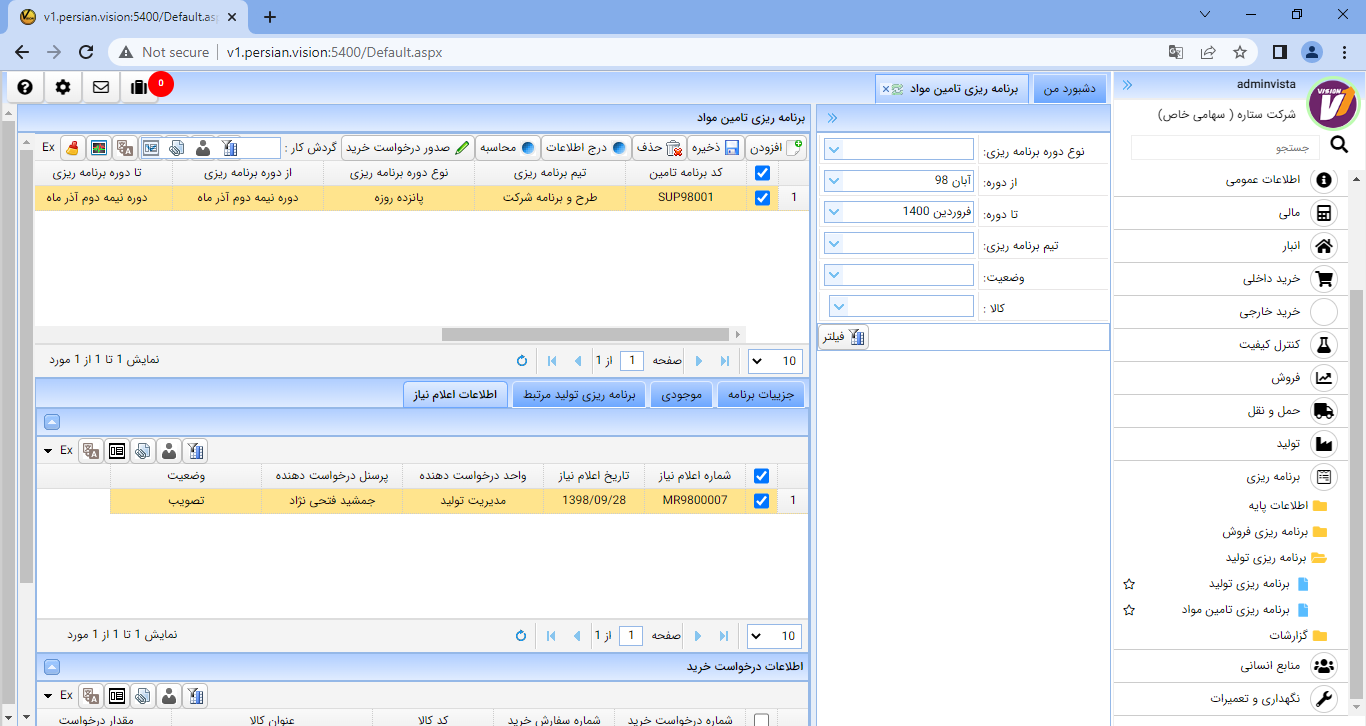Collapse the filter panel with the double chevron
Screen dimensions: 1366x726
pos(832,118)
